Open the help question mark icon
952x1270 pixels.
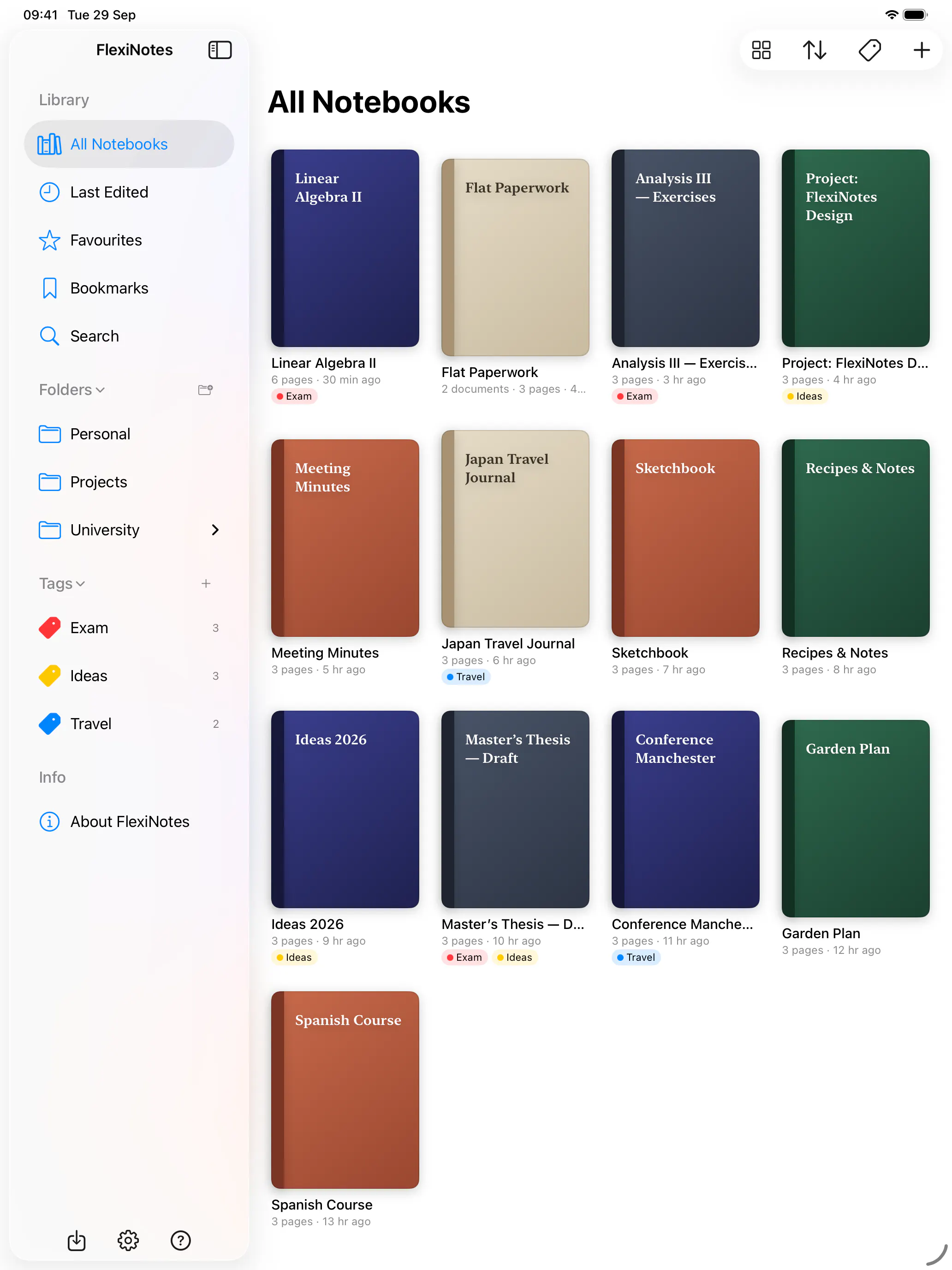[181, 1240]
